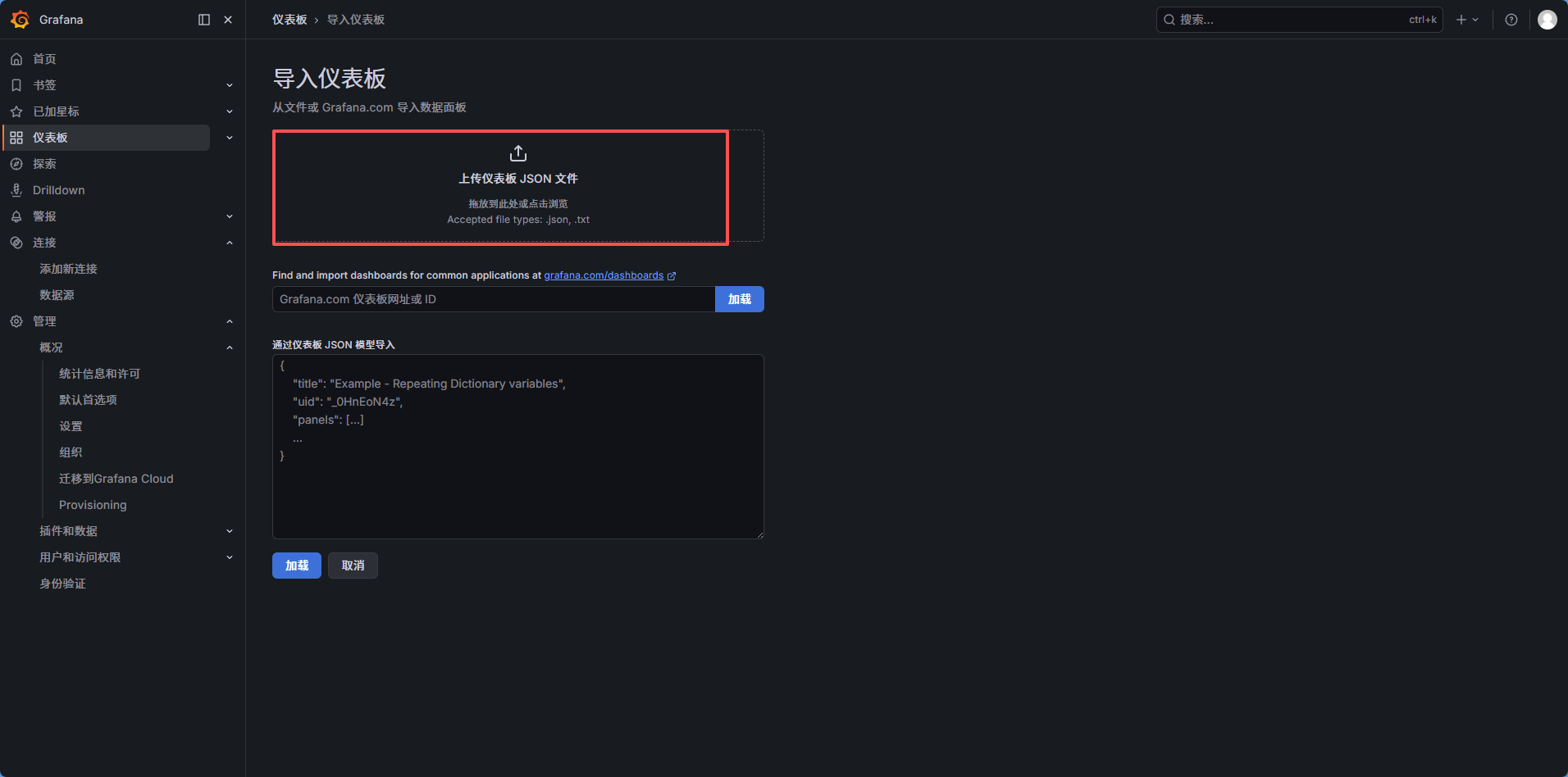
Task: Open grafana.com/dashboards link
Action: pyautogui.click(x=604, y=275)
